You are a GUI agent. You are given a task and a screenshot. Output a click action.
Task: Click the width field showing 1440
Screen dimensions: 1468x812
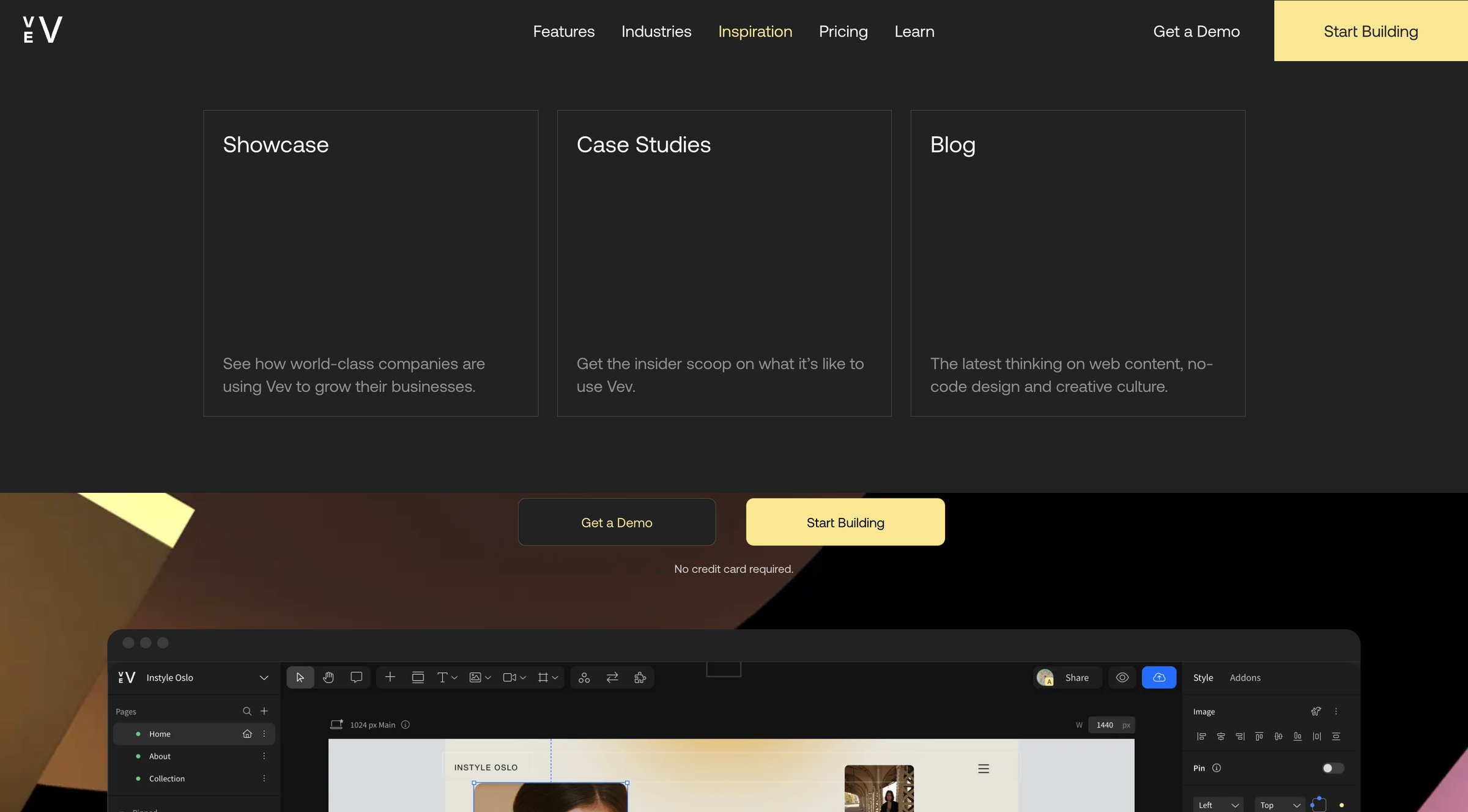1111,725
